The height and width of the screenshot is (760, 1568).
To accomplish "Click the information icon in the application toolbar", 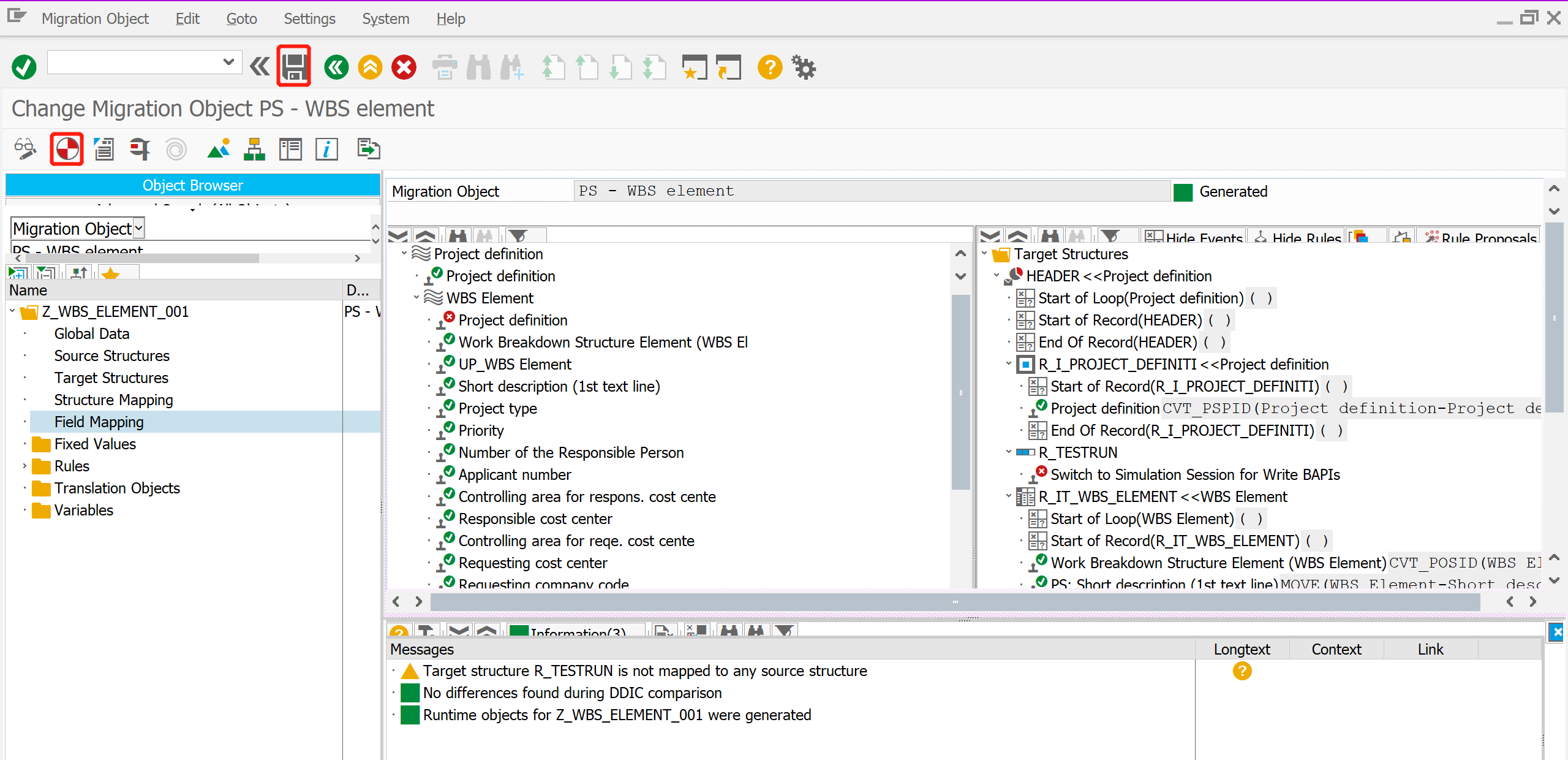I will point(326,148).
